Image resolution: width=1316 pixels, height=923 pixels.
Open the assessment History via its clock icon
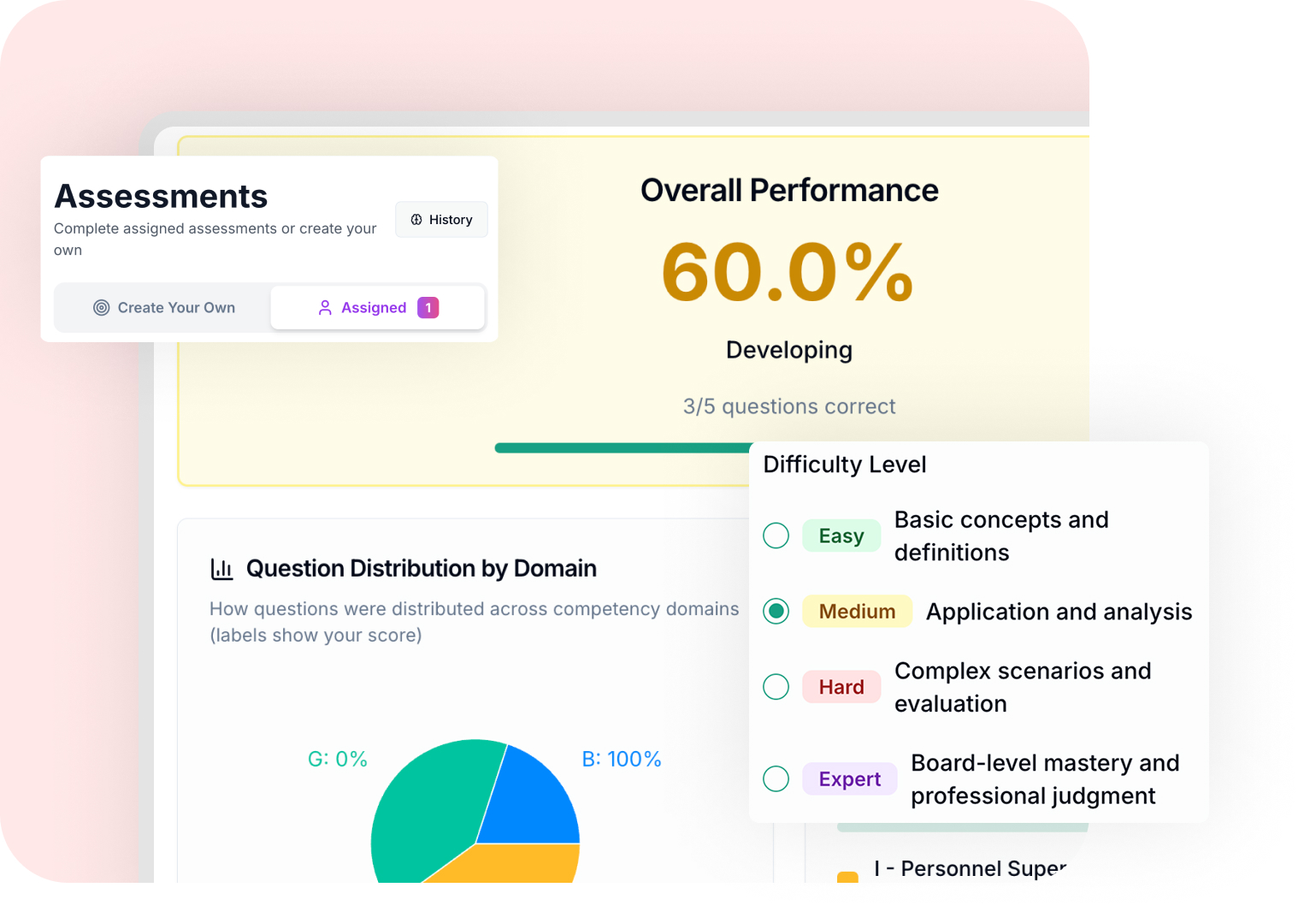(x=416, y=219)
